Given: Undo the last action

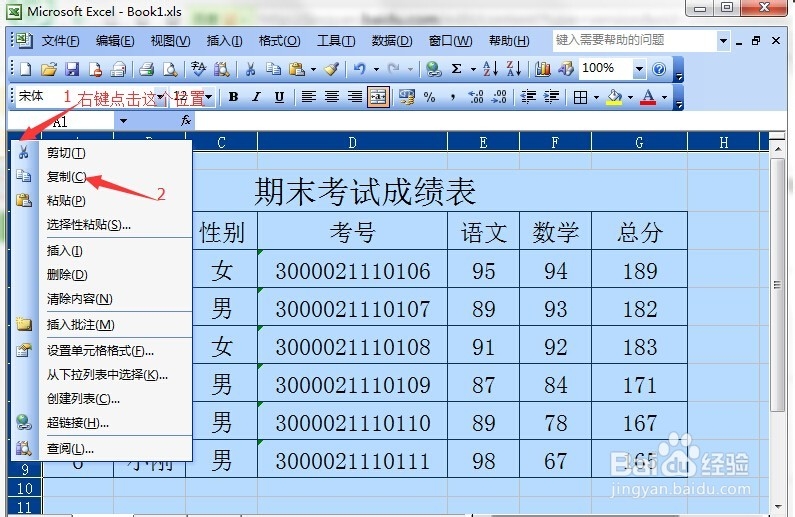Looking at the screenshot, I should 360,69.
